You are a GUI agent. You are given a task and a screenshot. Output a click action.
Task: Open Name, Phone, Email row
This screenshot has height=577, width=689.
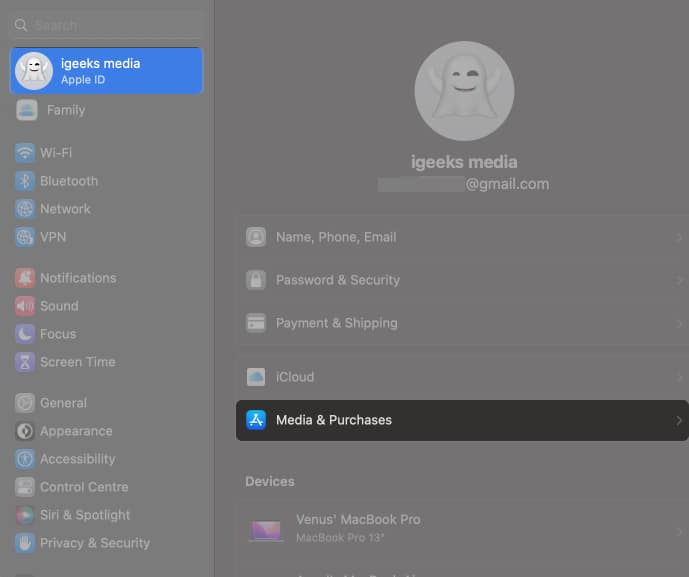click(462, 237)
